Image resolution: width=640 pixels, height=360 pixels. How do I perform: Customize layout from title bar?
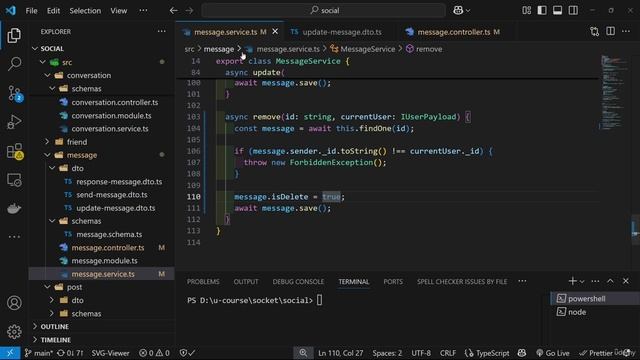click(x=527, y=10)
